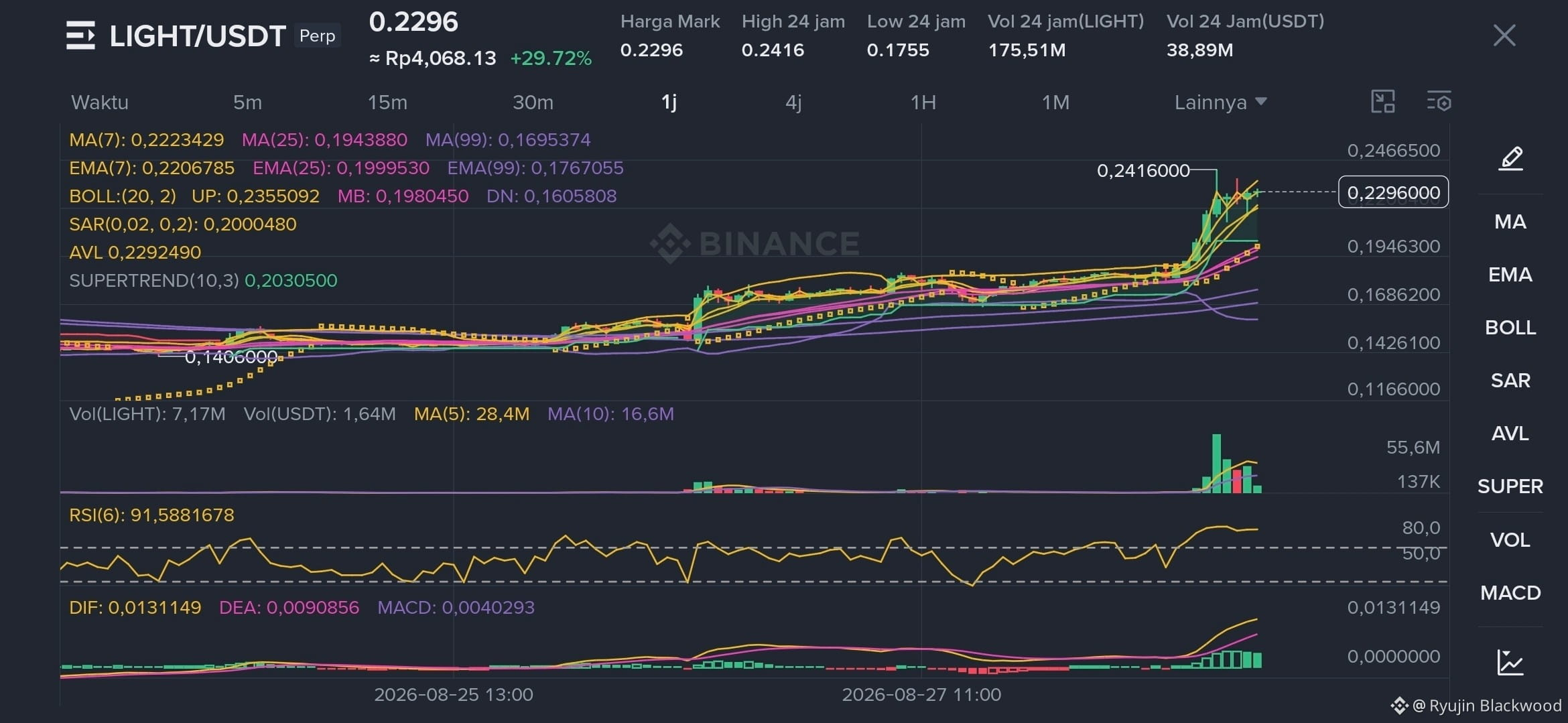Click the MACD: 0,0040293 label
The width and height of the screenshot is (1568, 723).
(x=456, y=608)
